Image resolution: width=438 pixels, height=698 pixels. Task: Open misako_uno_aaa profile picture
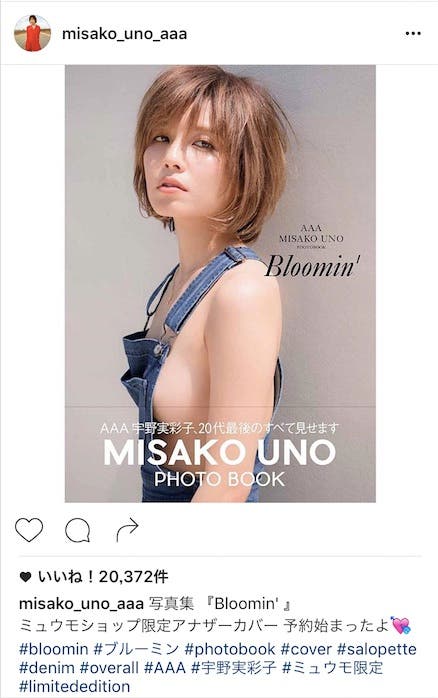(32, 33)
